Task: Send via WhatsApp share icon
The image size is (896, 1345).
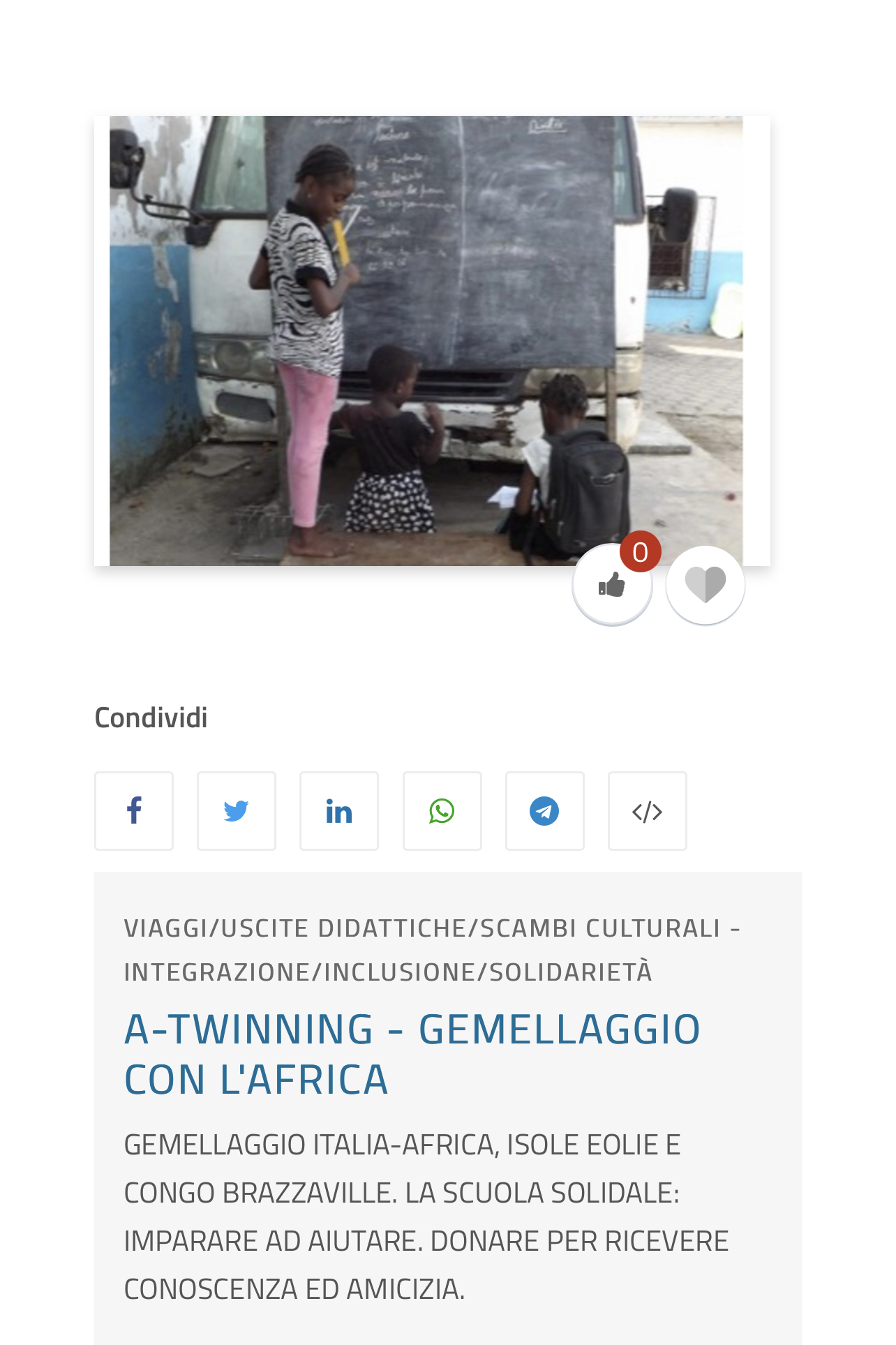Action: pos(442,811)
